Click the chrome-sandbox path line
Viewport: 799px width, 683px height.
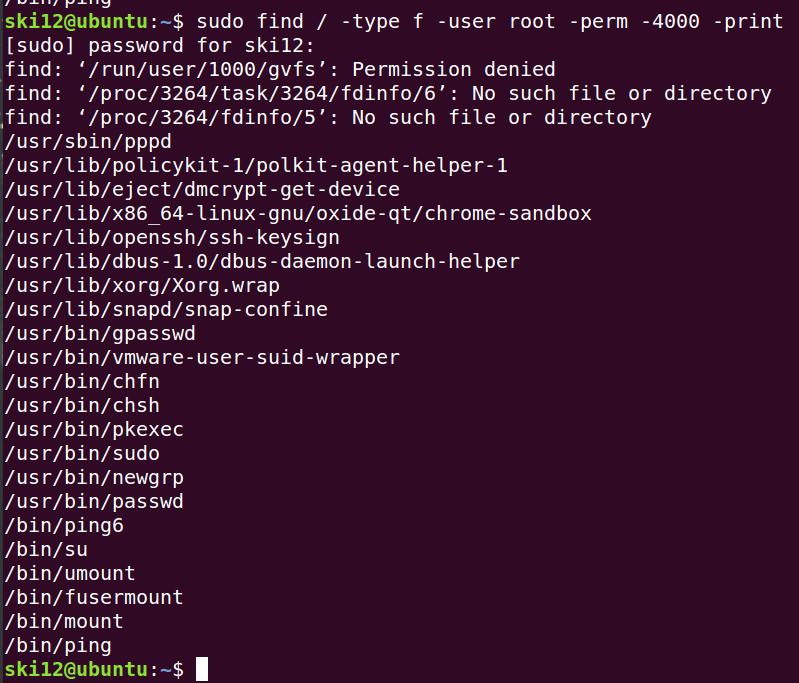point(298,213)
